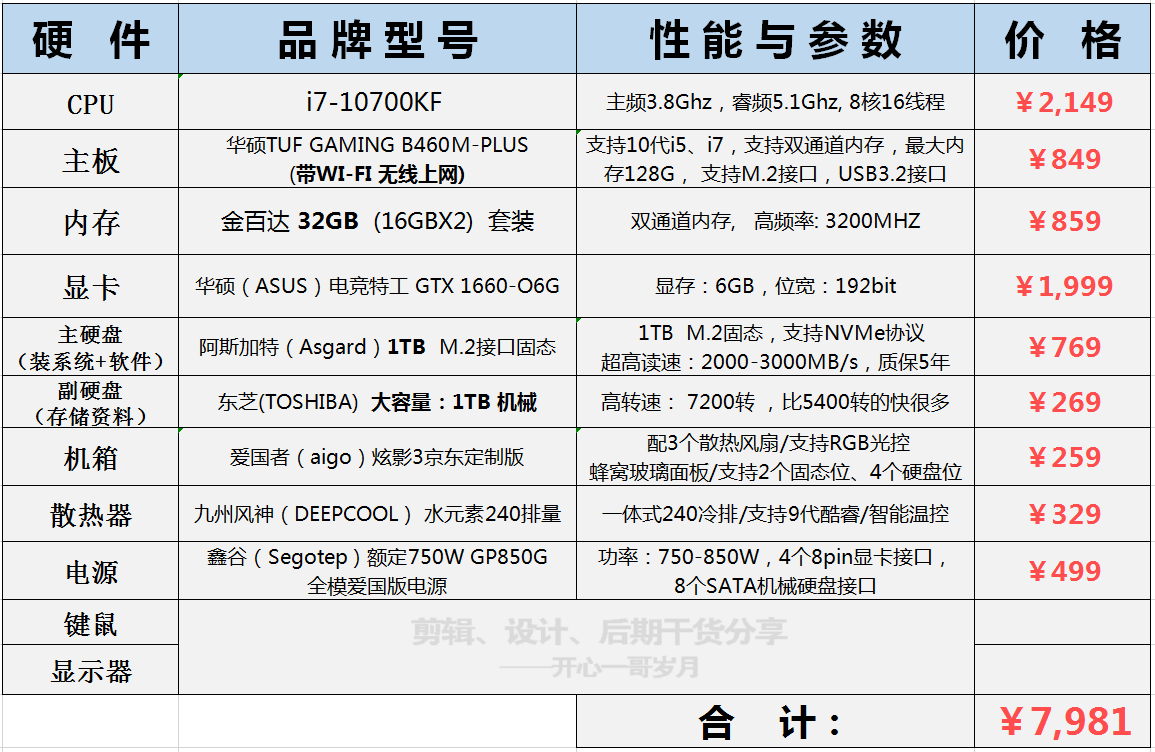Click the 硬件 column header
Screen dimensions: 1155x752
tap(90, 38)
